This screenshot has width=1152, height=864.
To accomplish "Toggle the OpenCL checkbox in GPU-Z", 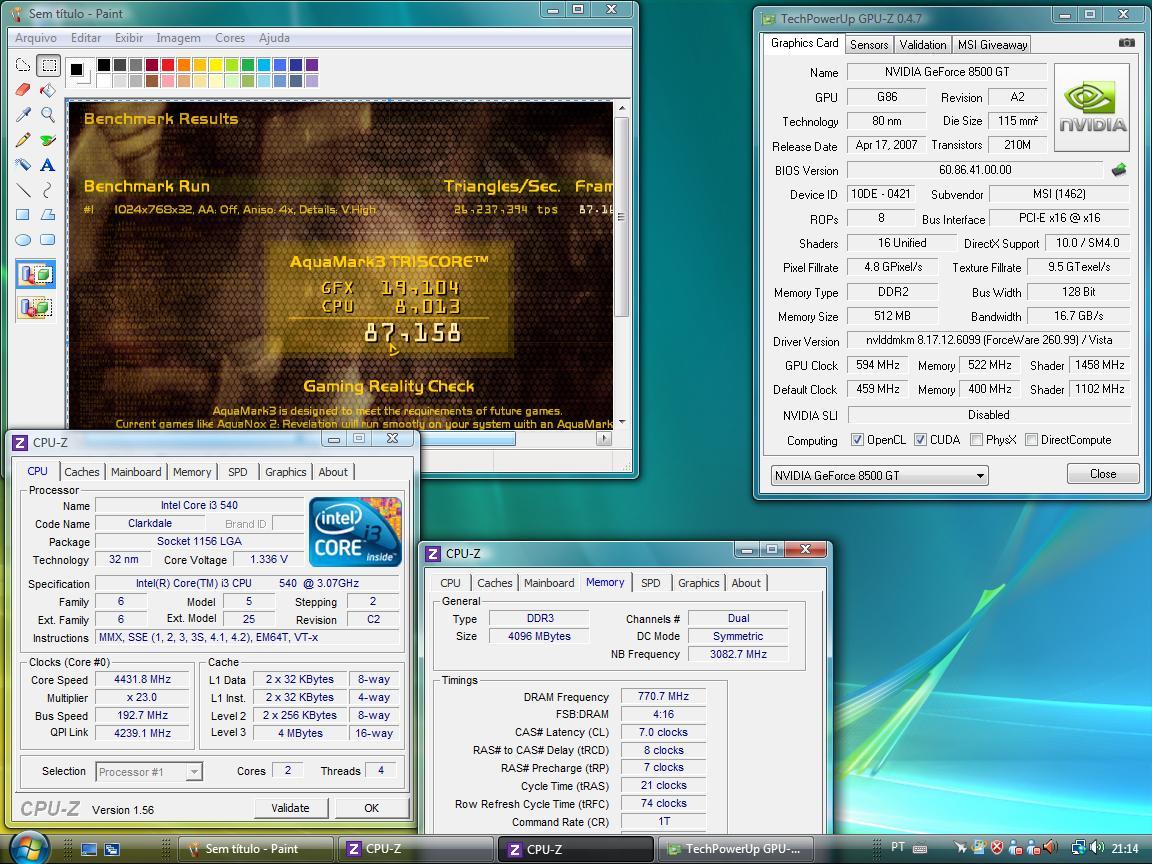I will [x=857, y=439].
